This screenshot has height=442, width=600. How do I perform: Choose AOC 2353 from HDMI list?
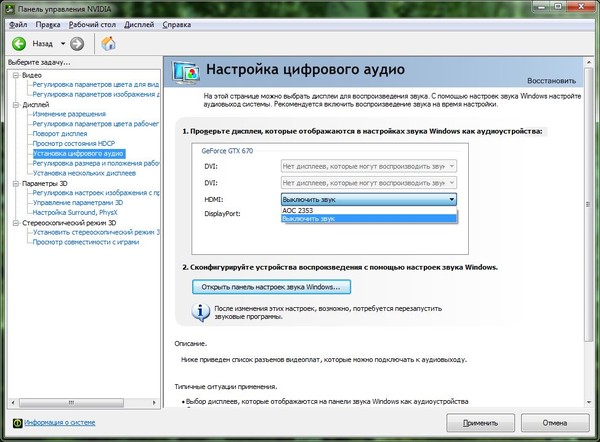tap(369, 210)
